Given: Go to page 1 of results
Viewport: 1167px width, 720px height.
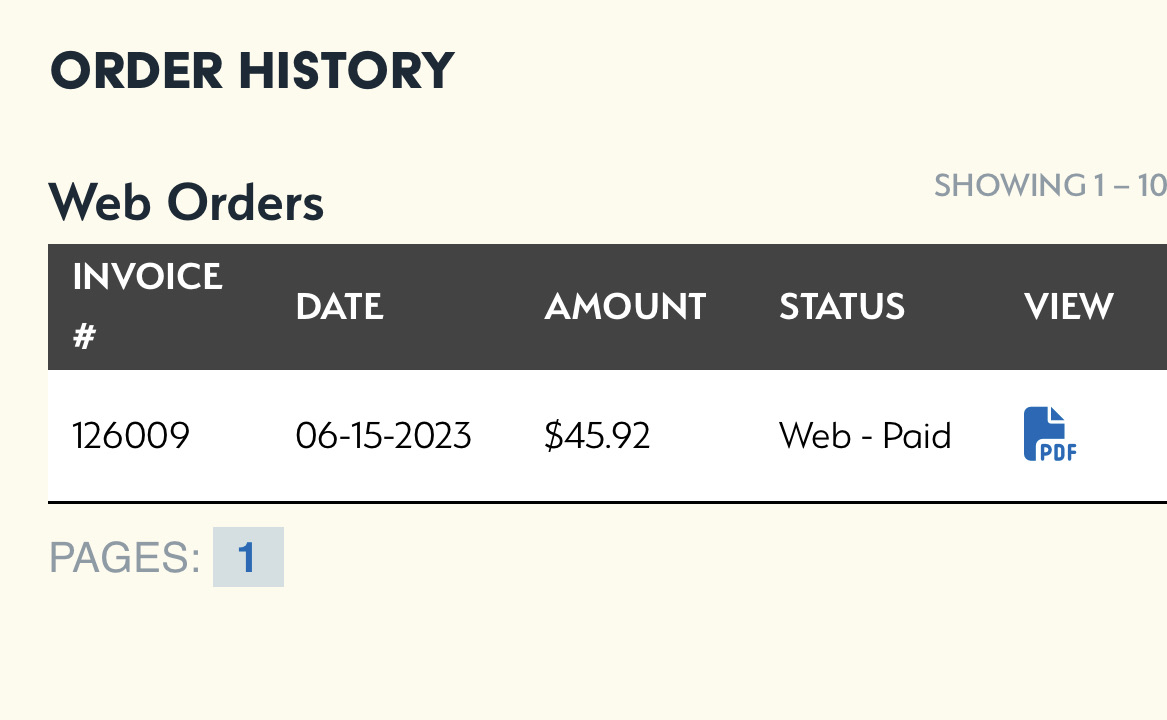Looking at the screenshot, I should point(248,557).
